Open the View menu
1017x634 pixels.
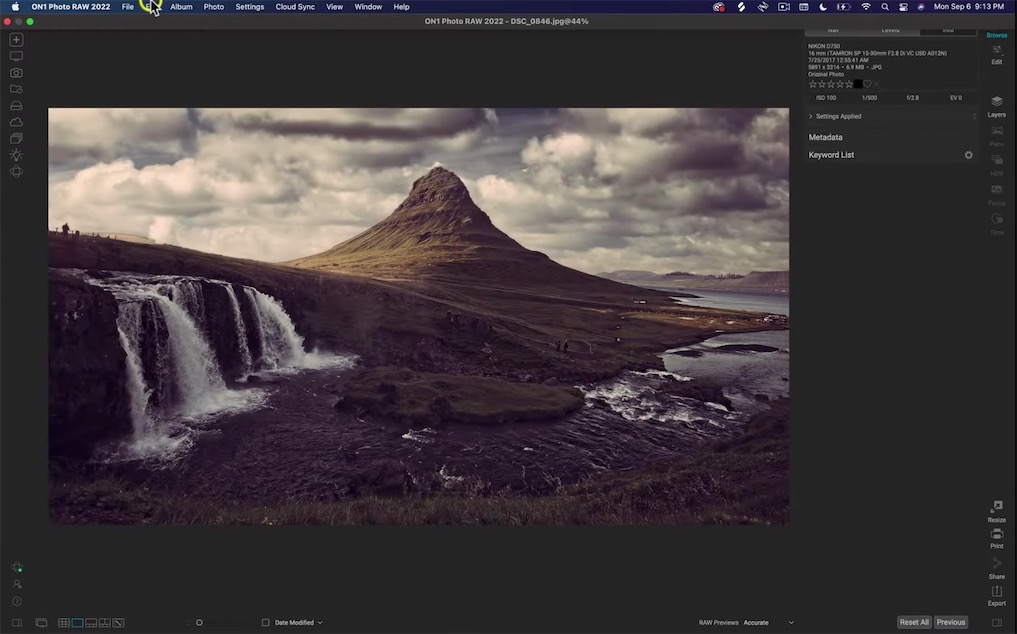click(335, 7)
